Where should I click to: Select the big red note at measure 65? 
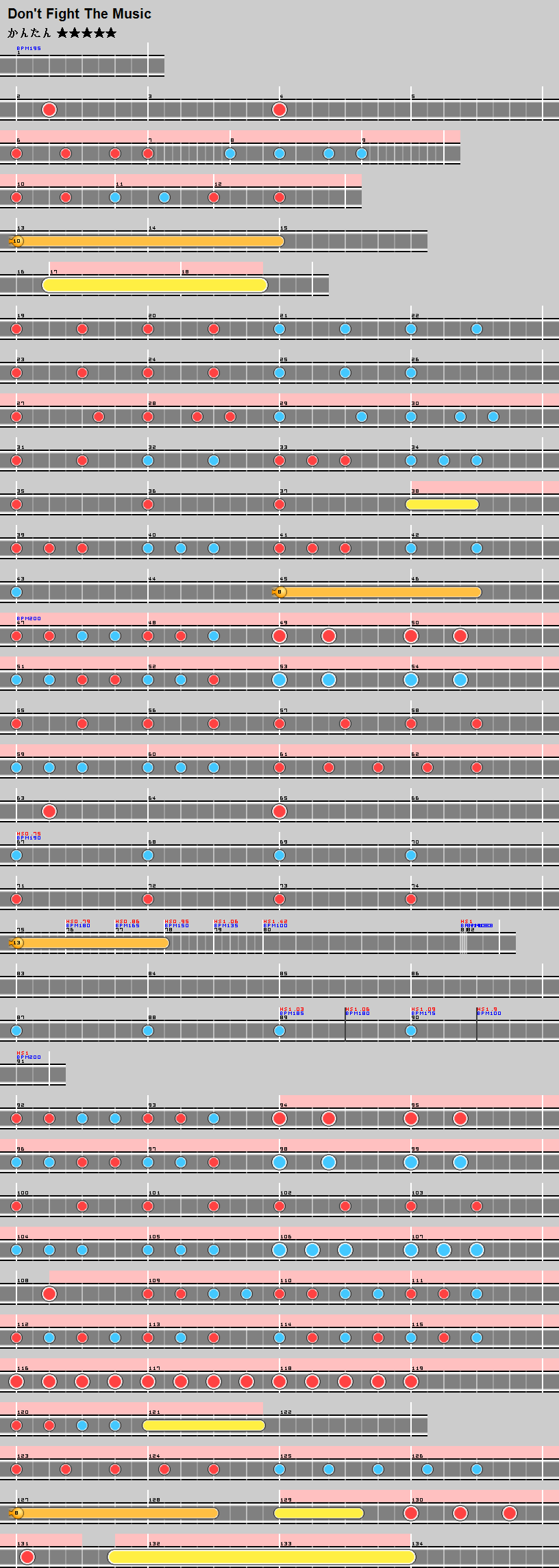(x=279, y=811)
